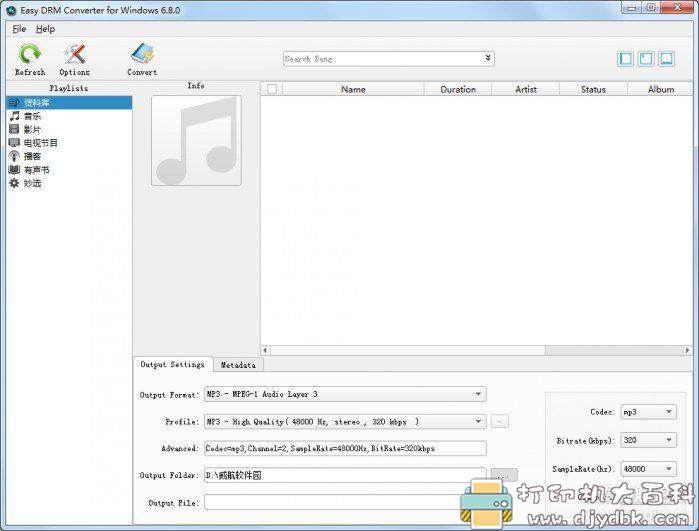Select the third layout view icon
The width and height of the screenshot is (699, 531).
coord(666,59)
